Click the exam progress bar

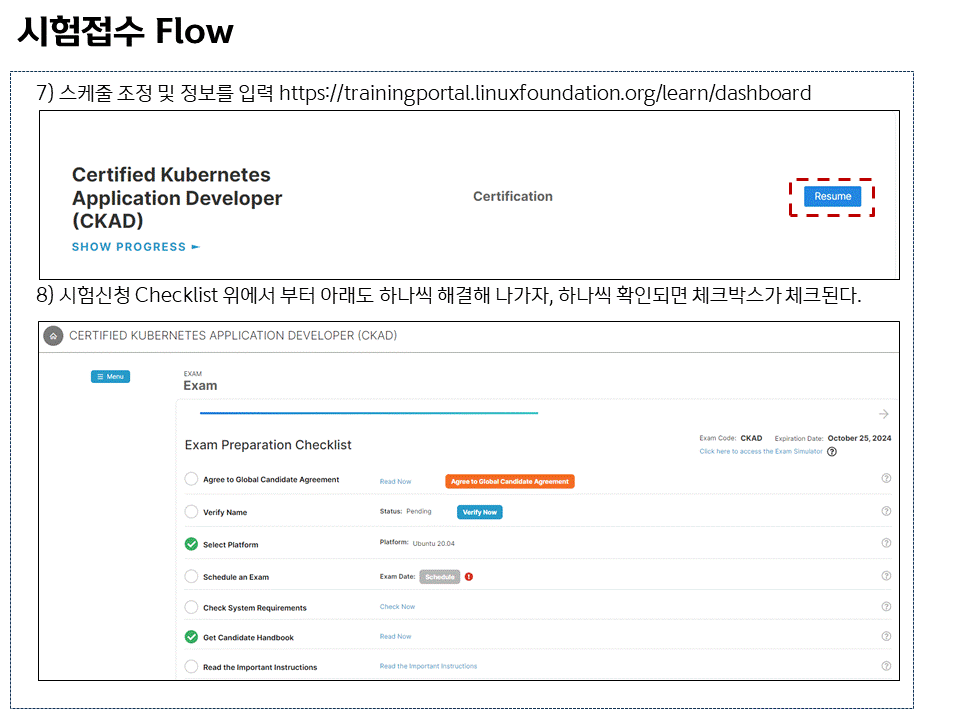369,413
